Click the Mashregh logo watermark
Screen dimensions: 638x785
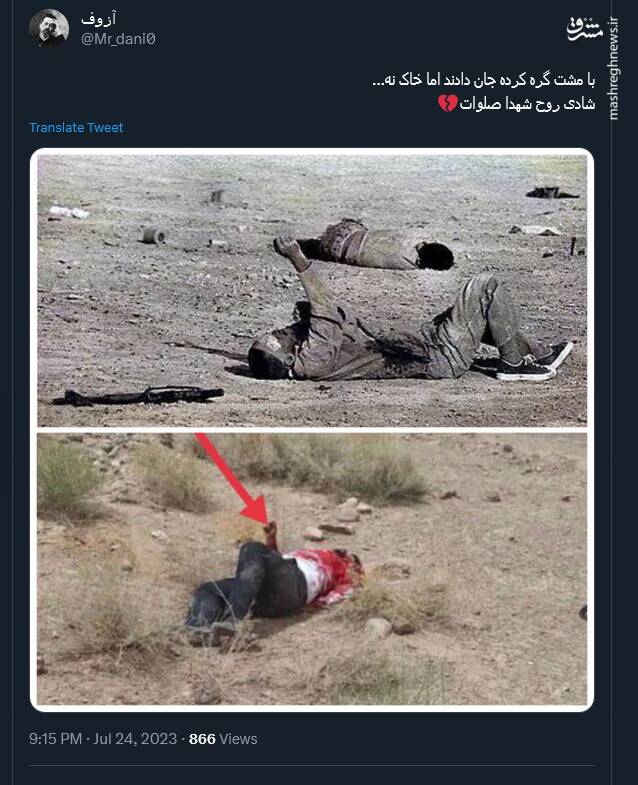585,28
